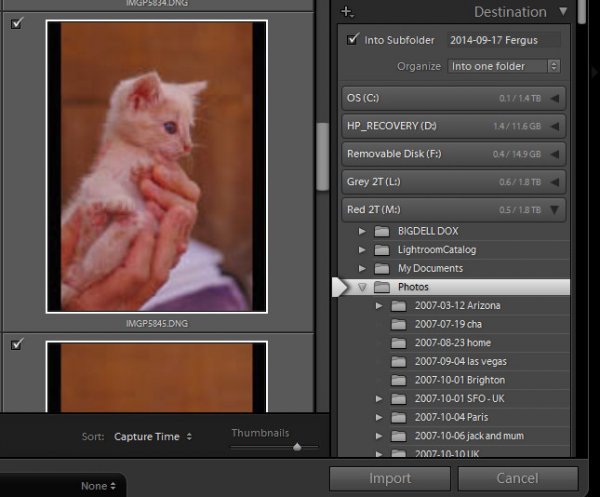The image size is (600, 497).
Task: Expand the 2007-03-12 Arizona folder
Action: (379, 305)
